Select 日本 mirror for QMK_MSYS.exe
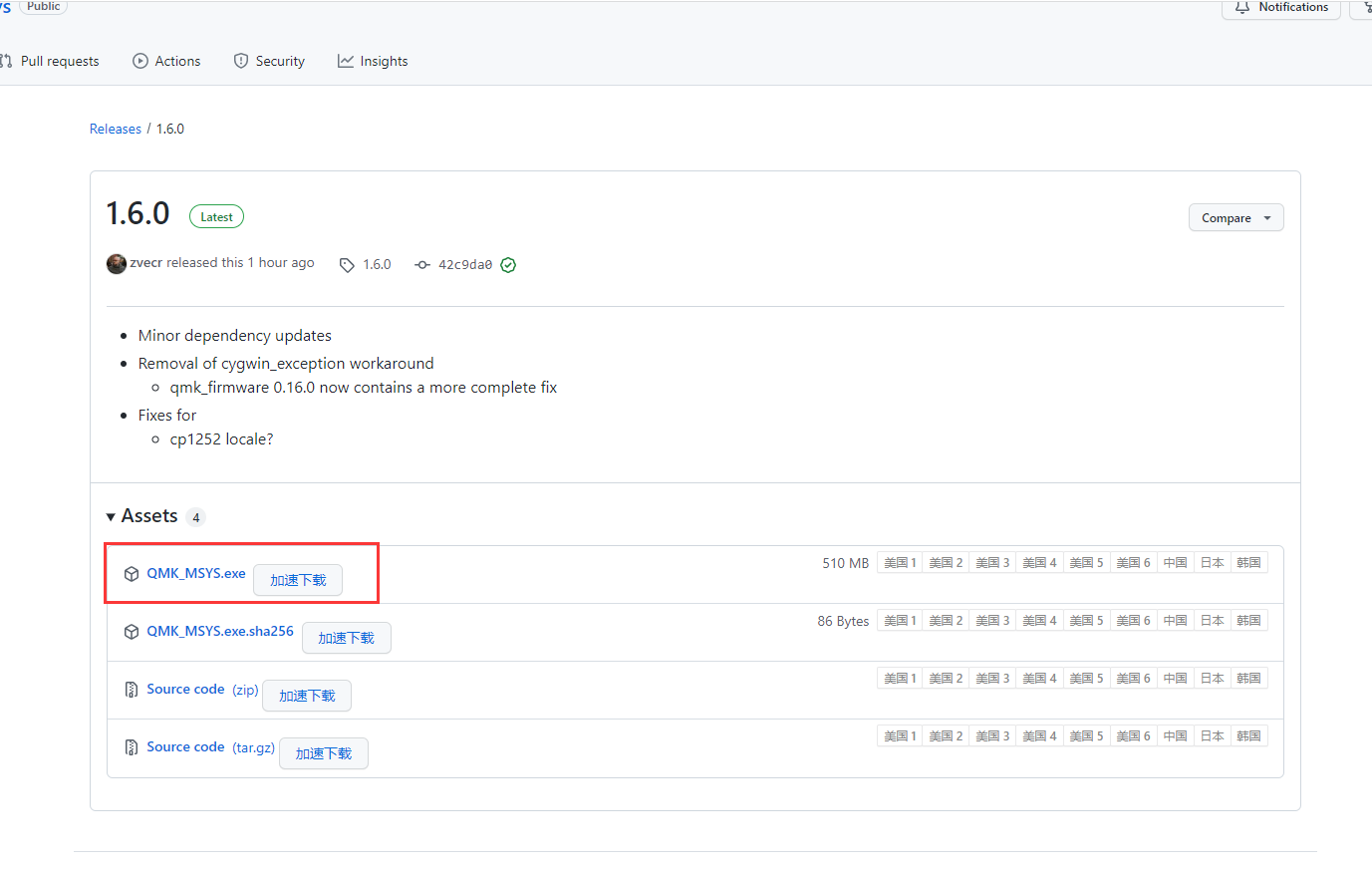This screenshot has height=870, width=1372. 1213,563
